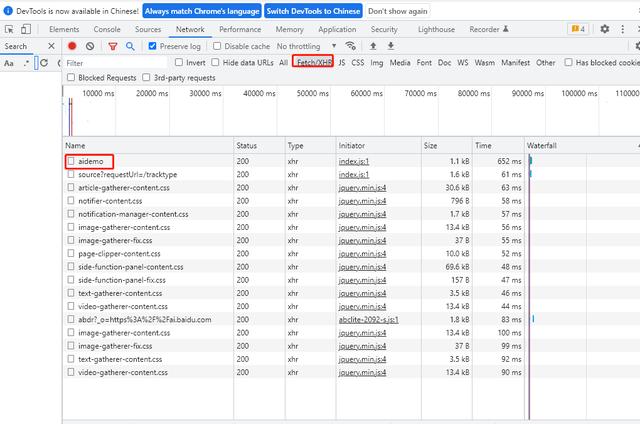
Task: Check the Hide data URLs option
Action: [216, 62]
